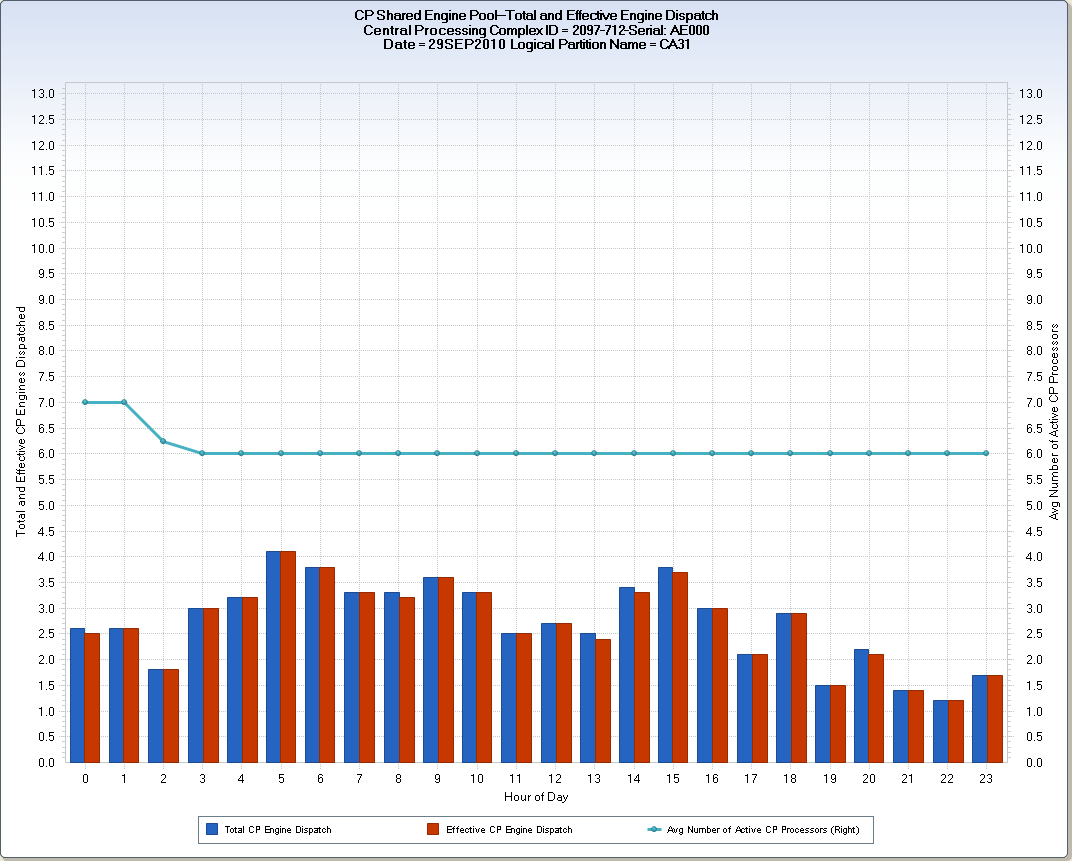1072x861 pixels.
Task: Click the red Effective bar at hour 17
Action: click(x=759, y=708)
